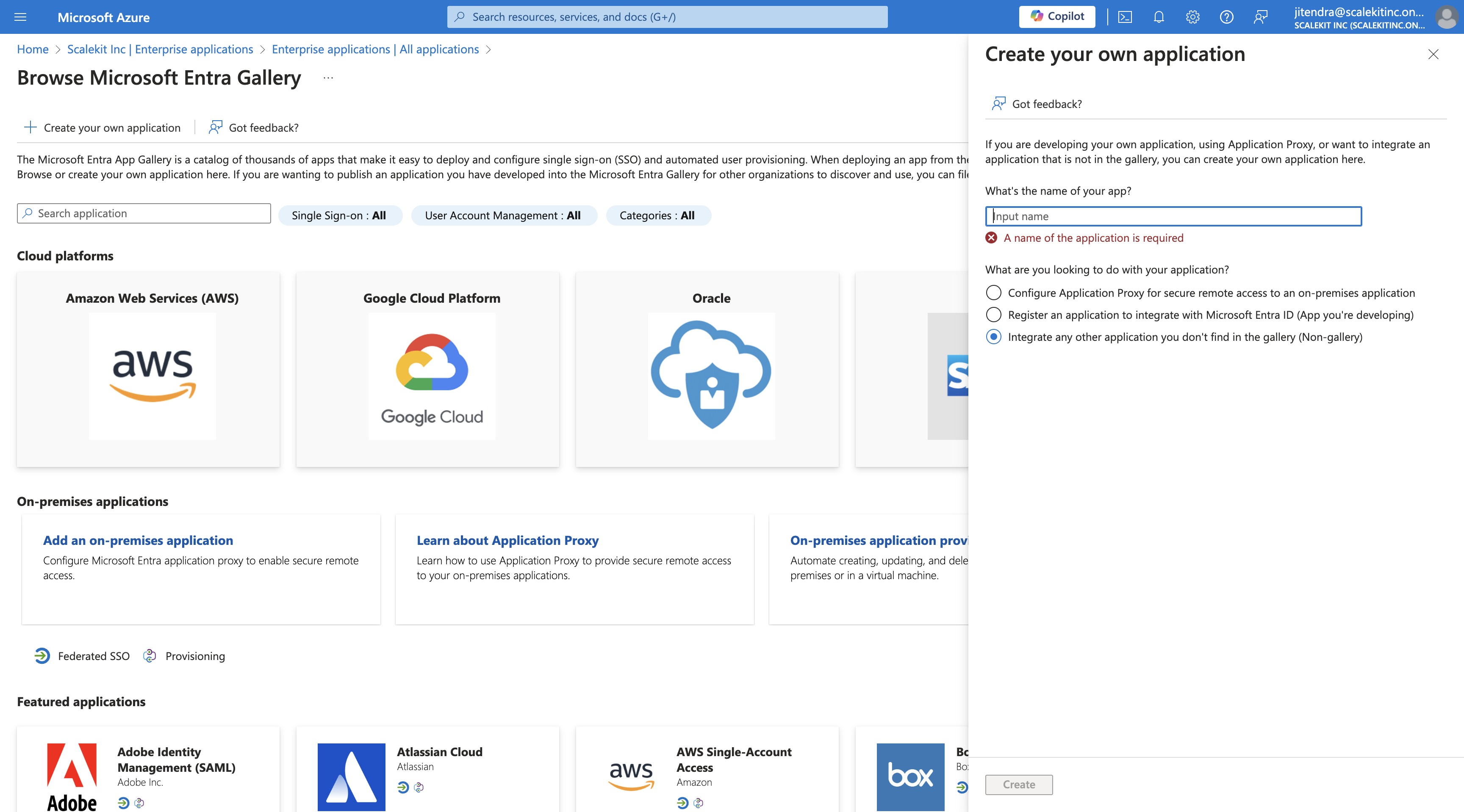Open Scalekit Inc Enterprise applications breadcrumb
1464x812 pixels.
click(x=160, y=50)
